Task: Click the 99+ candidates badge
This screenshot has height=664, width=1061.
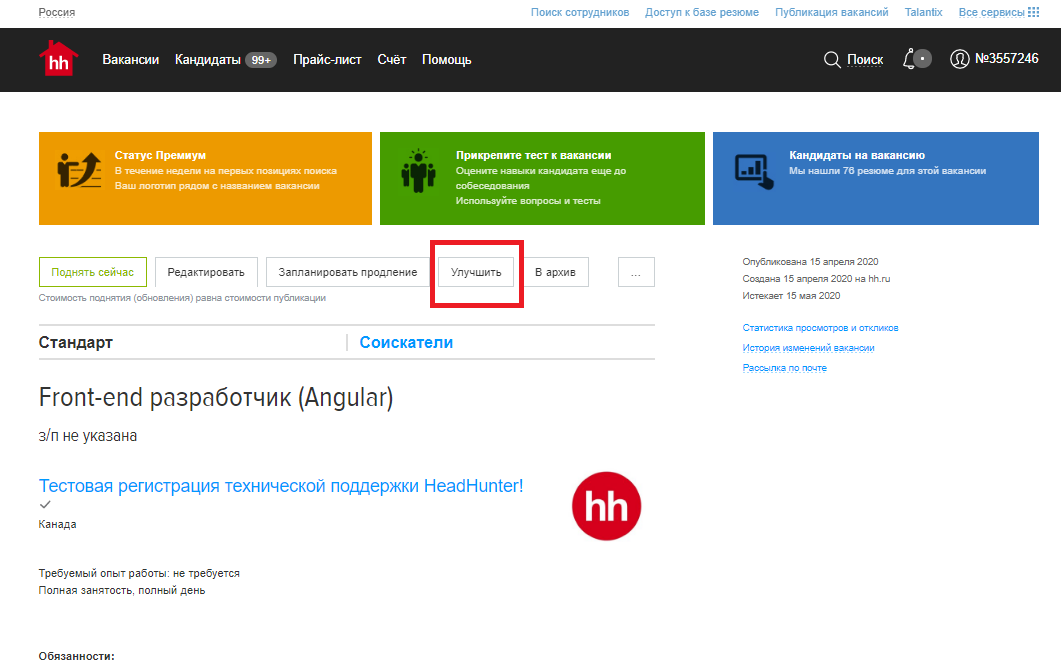Action: [261, 60]
